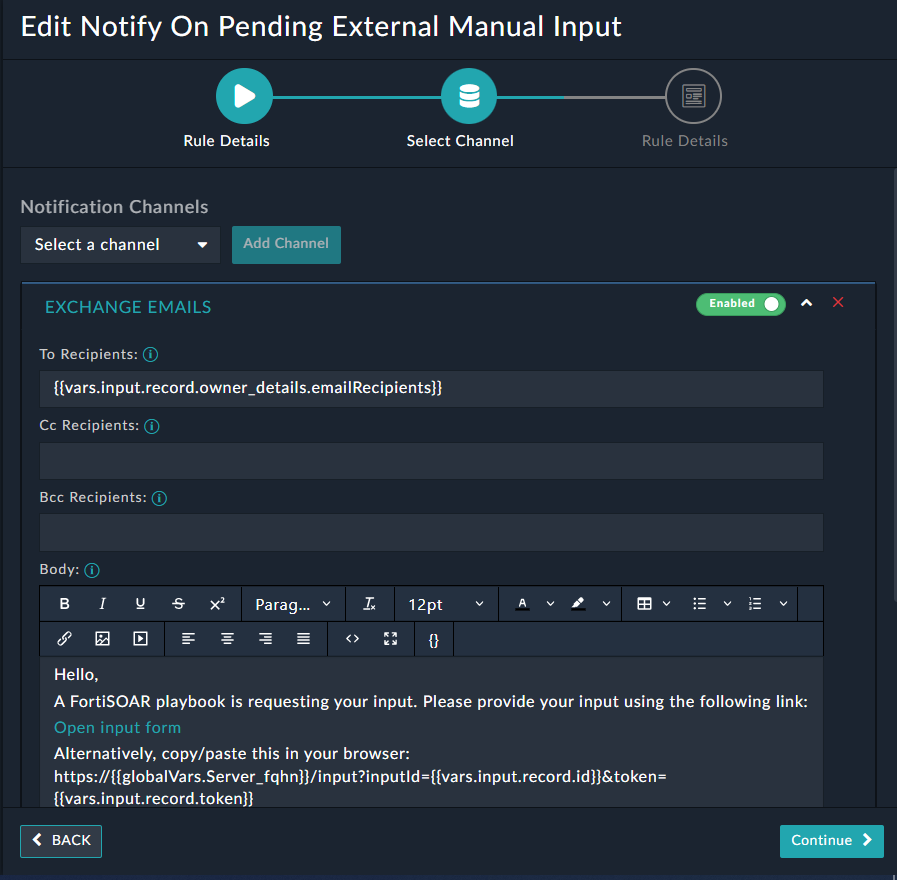Toggle bold formatting in body editor
Image resolution: width=897 pixels, height=880 pixels.
(65, 604)
